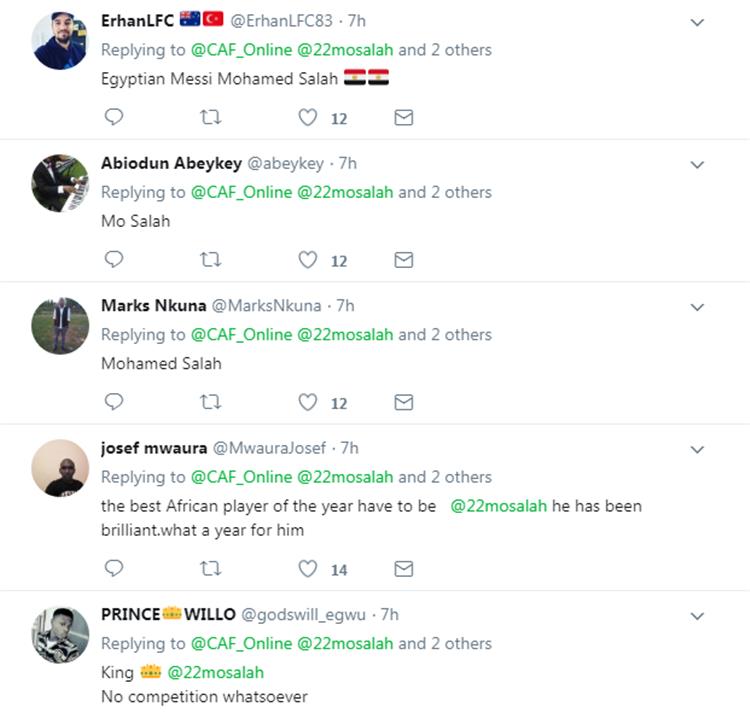The width and height of the screenshot is (750, 718).
Task: Open @CAF_Online link in ErhanLFC's reply
Action: point(241,50)
